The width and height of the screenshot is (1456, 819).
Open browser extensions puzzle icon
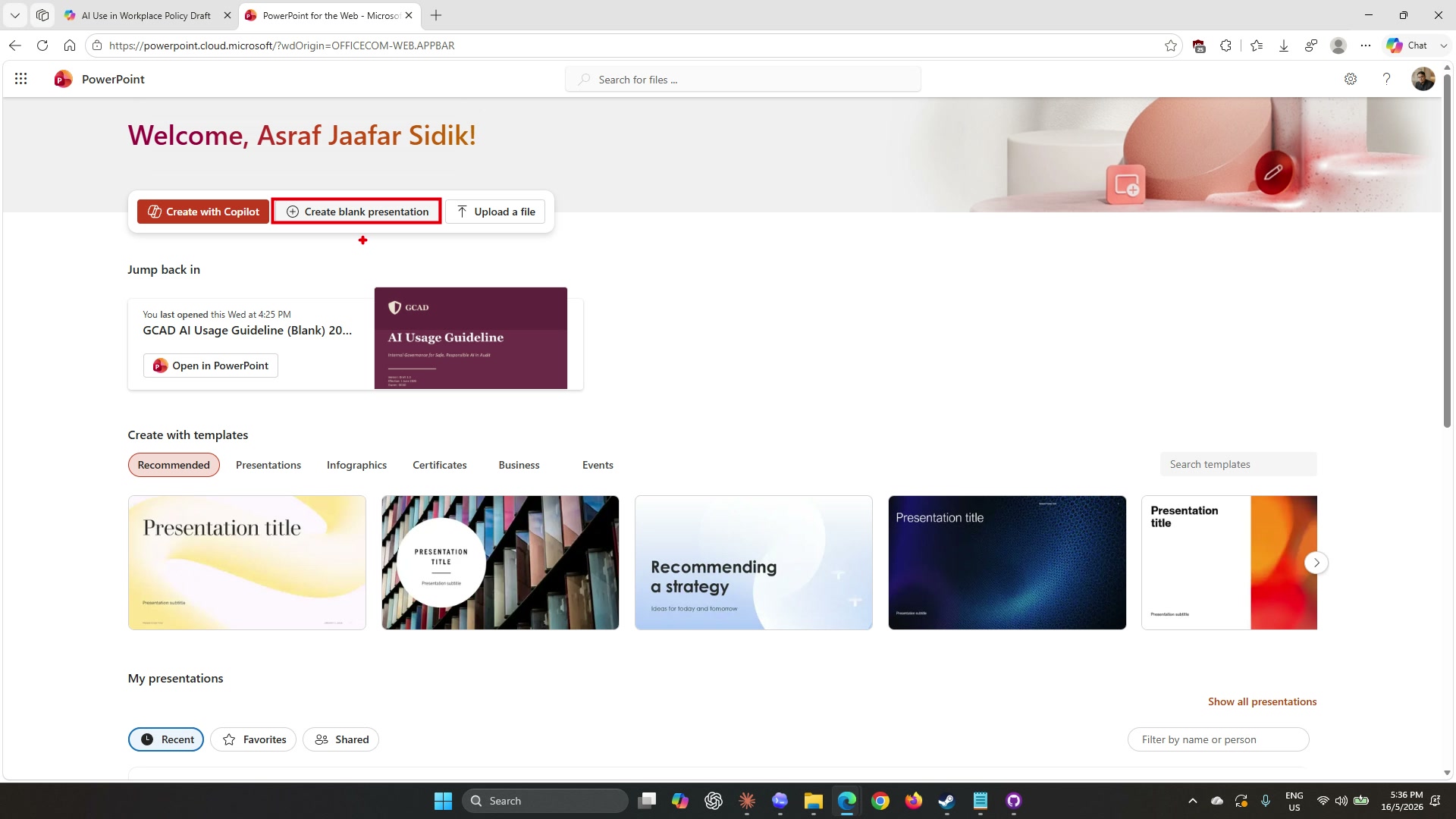click(x=1226, y=45)
